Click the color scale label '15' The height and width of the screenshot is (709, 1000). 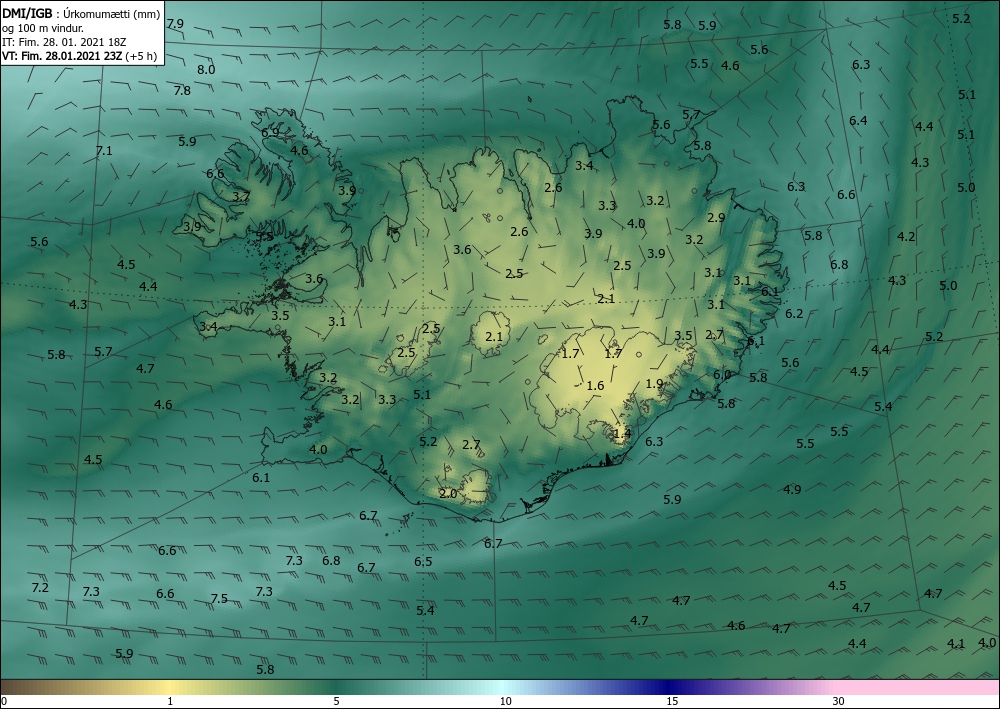point(672,701)
